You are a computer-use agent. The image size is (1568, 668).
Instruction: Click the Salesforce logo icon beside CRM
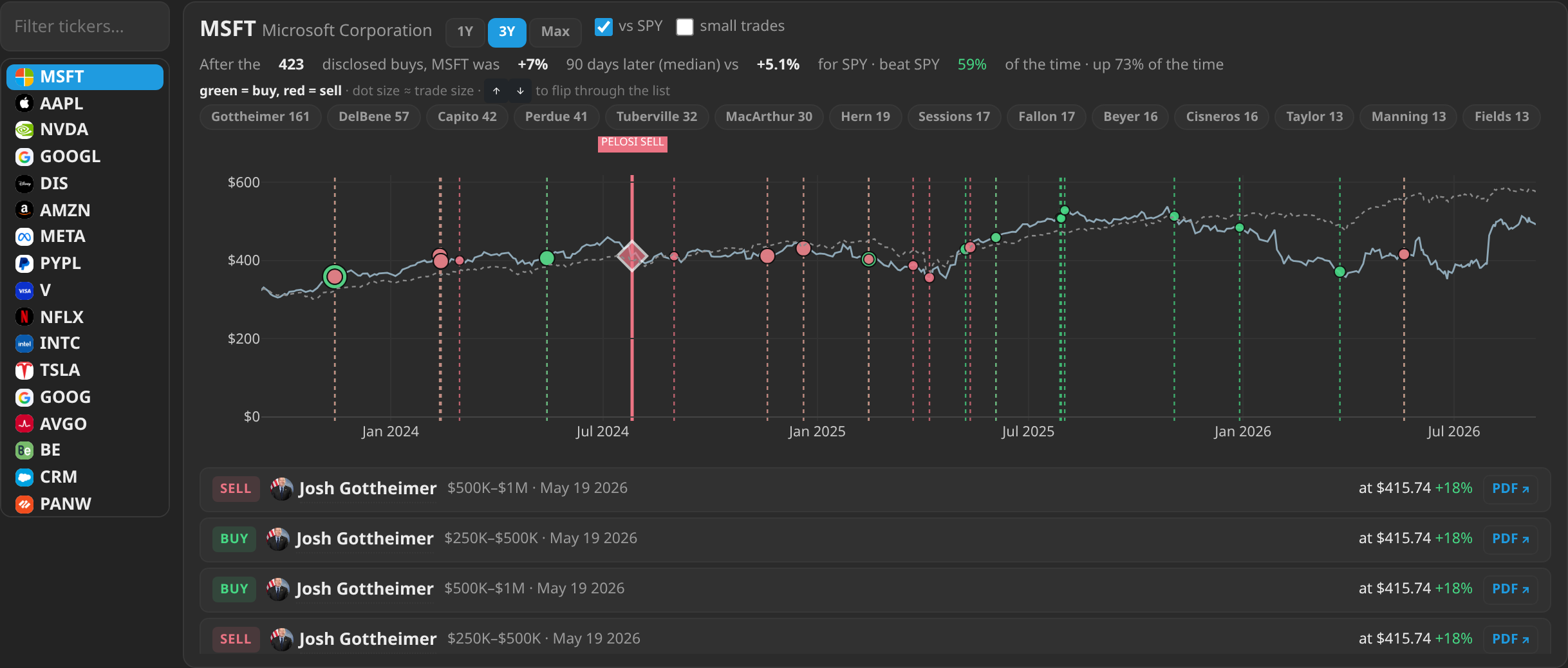[x=24, y=477]
